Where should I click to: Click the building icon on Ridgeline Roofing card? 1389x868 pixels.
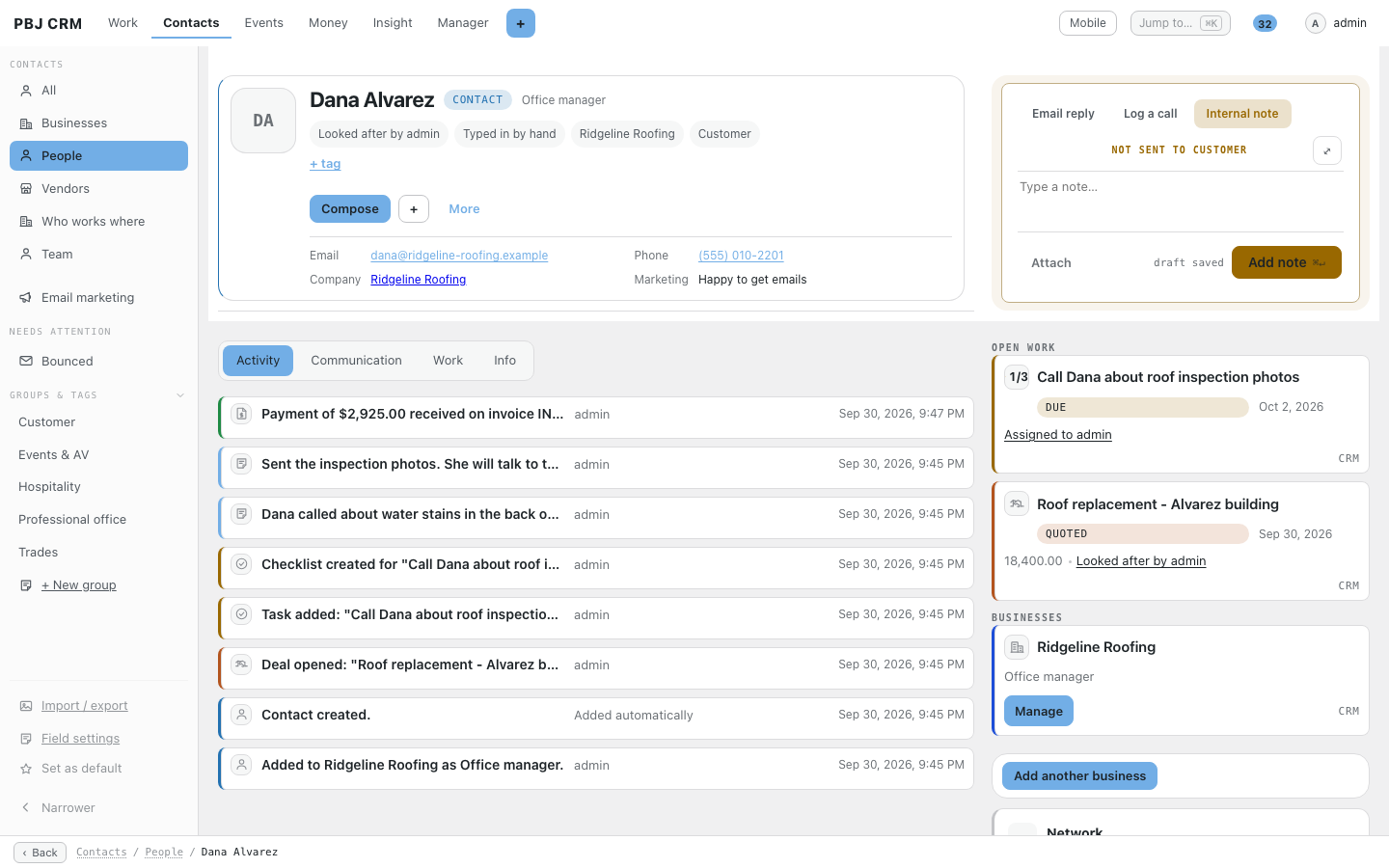pyautogui.click(x=1017, y=647)
